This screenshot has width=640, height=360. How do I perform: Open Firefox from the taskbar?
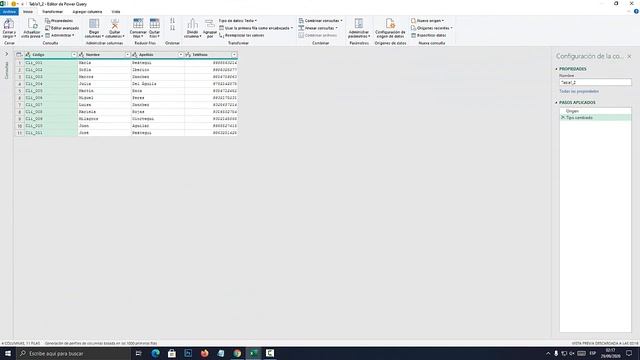[x=204, y=353]
